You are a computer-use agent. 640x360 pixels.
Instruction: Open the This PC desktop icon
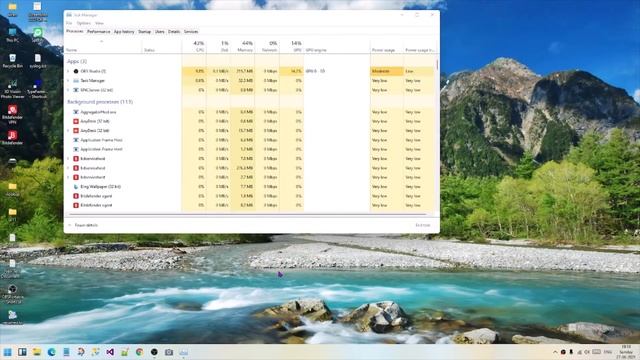click(12, 36)
